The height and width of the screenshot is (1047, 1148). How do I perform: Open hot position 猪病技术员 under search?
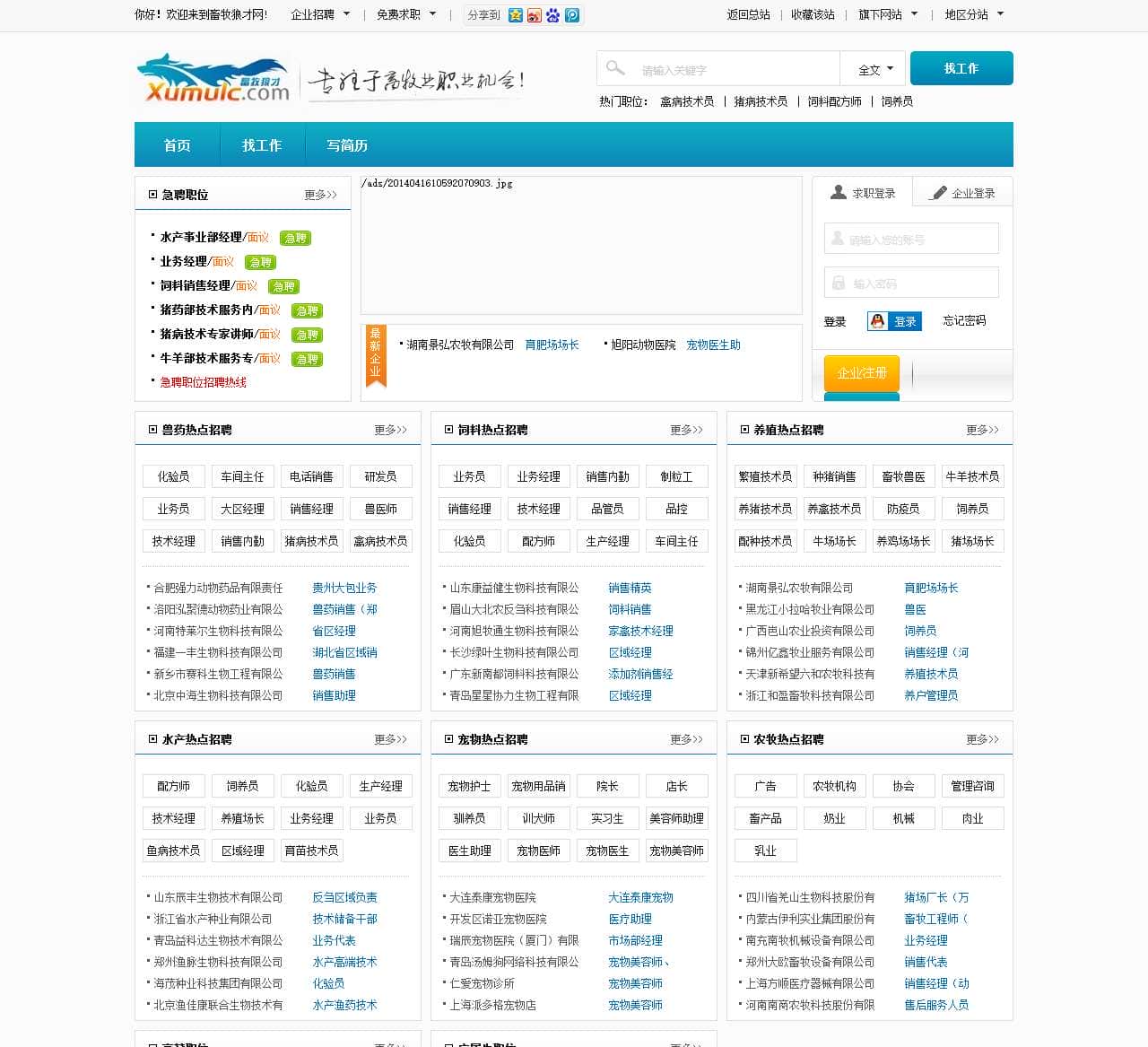pyautogui.click(x=761, y=101)
